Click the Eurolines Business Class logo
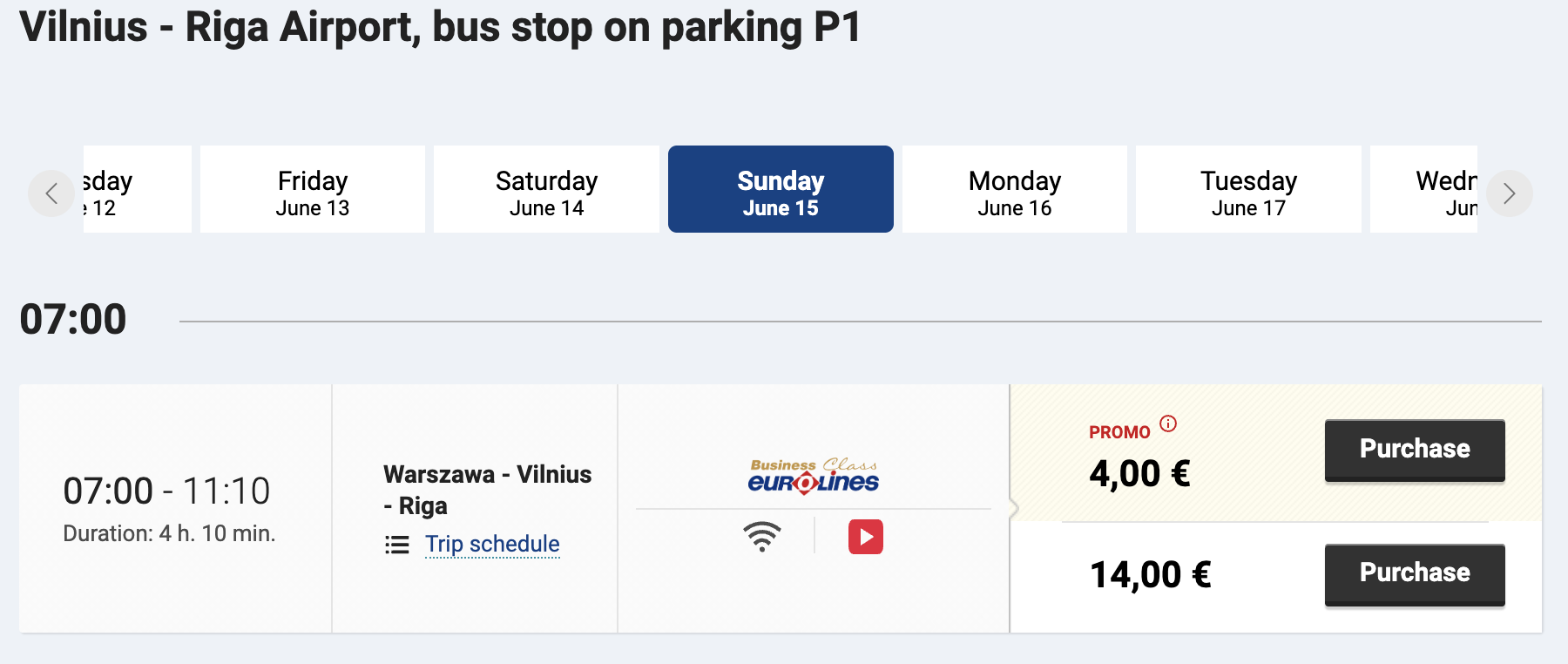Image resolution: width=1568 pixels, height=664 pixels. [814, 476]
